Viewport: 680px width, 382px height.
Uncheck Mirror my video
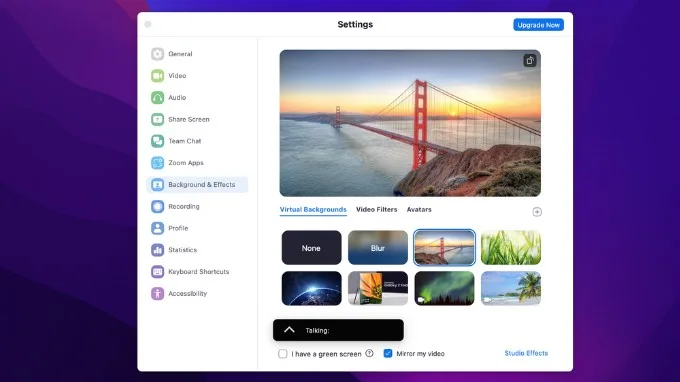388,353
